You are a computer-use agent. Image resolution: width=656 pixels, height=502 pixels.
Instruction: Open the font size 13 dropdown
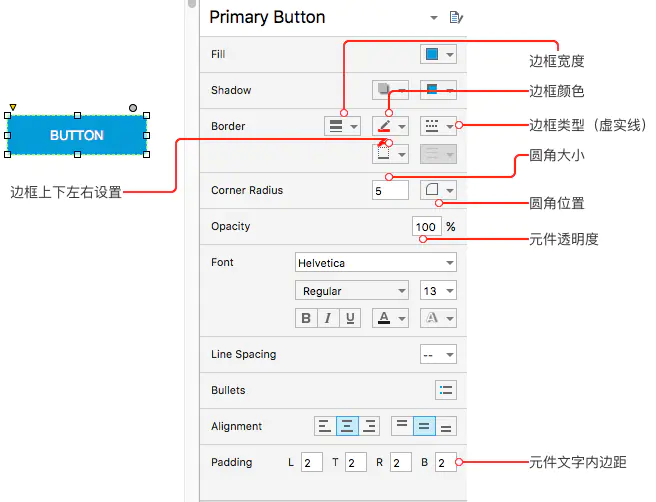click(438, 291)
